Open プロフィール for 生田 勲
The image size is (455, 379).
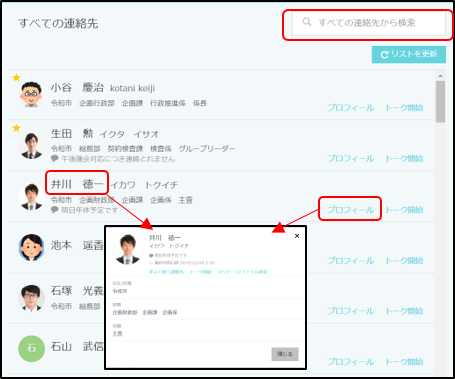tap(351, 158)
